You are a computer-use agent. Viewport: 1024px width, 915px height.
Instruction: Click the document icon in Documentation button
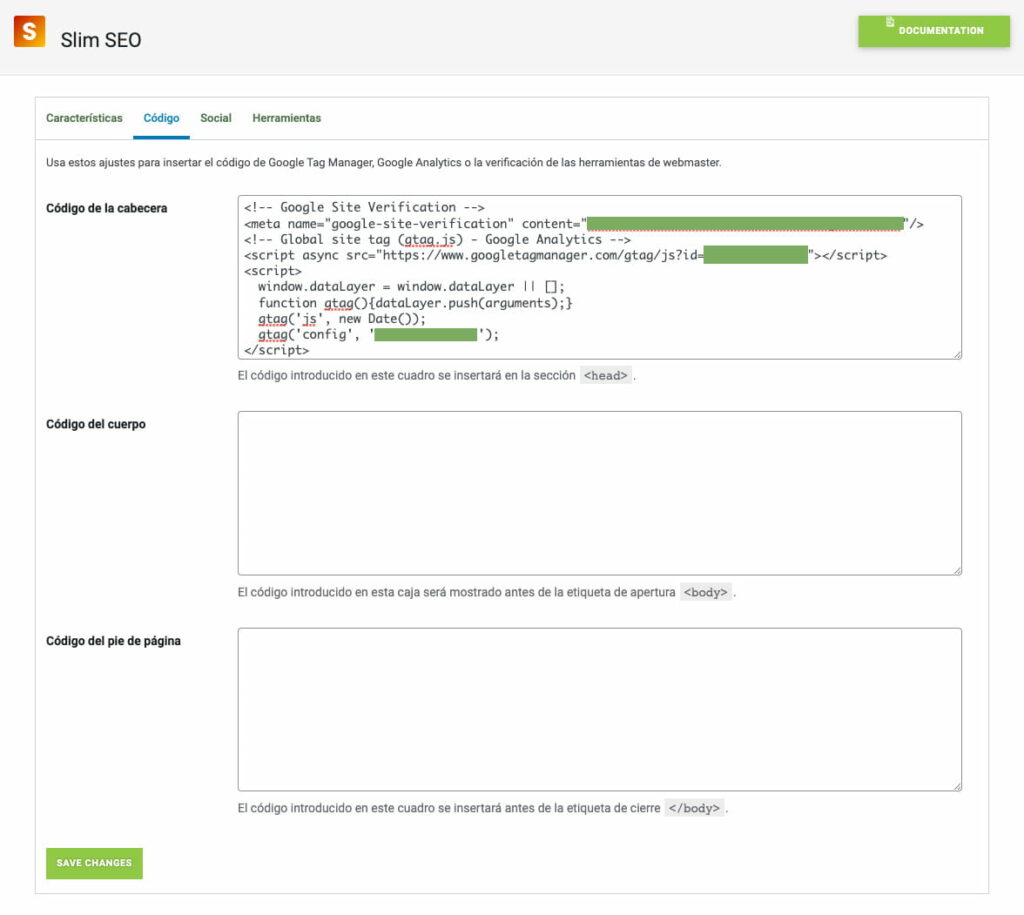pyautogui.click(x=889, y=22)
